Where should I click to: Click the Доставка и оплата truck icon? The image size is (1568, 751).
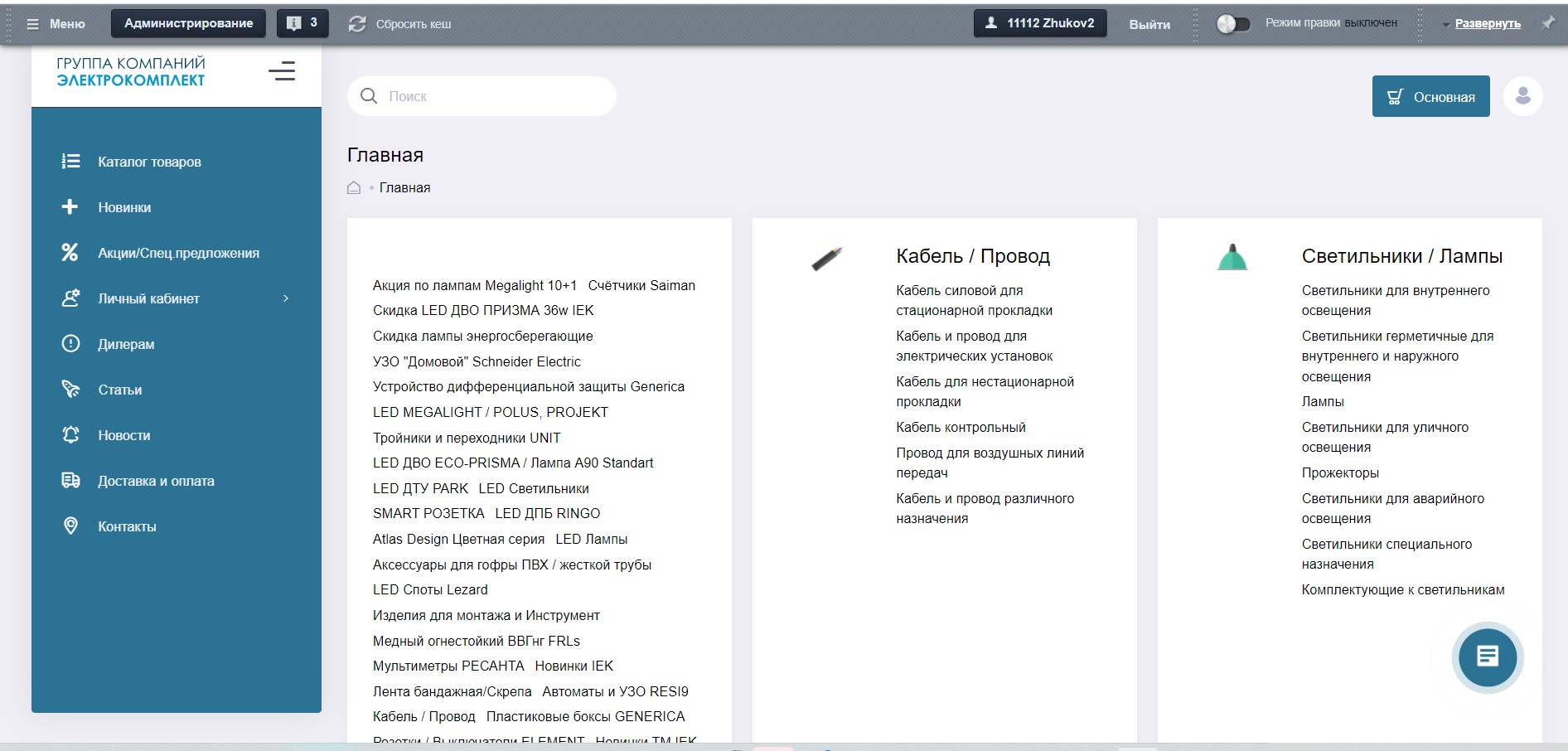pos(70,481)
